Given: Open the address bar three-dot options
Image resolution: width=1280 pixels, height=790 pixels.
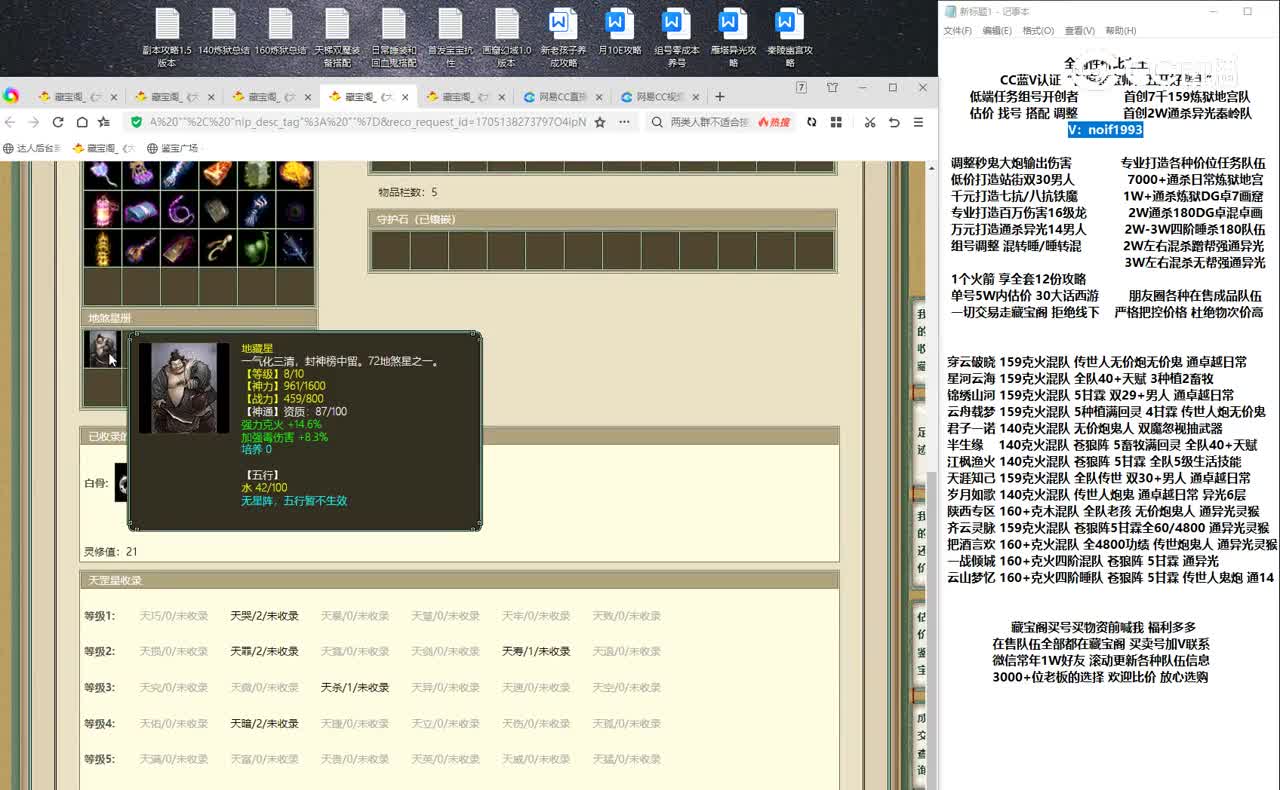Looking at the screenshot, I should [x=624, y=122].
